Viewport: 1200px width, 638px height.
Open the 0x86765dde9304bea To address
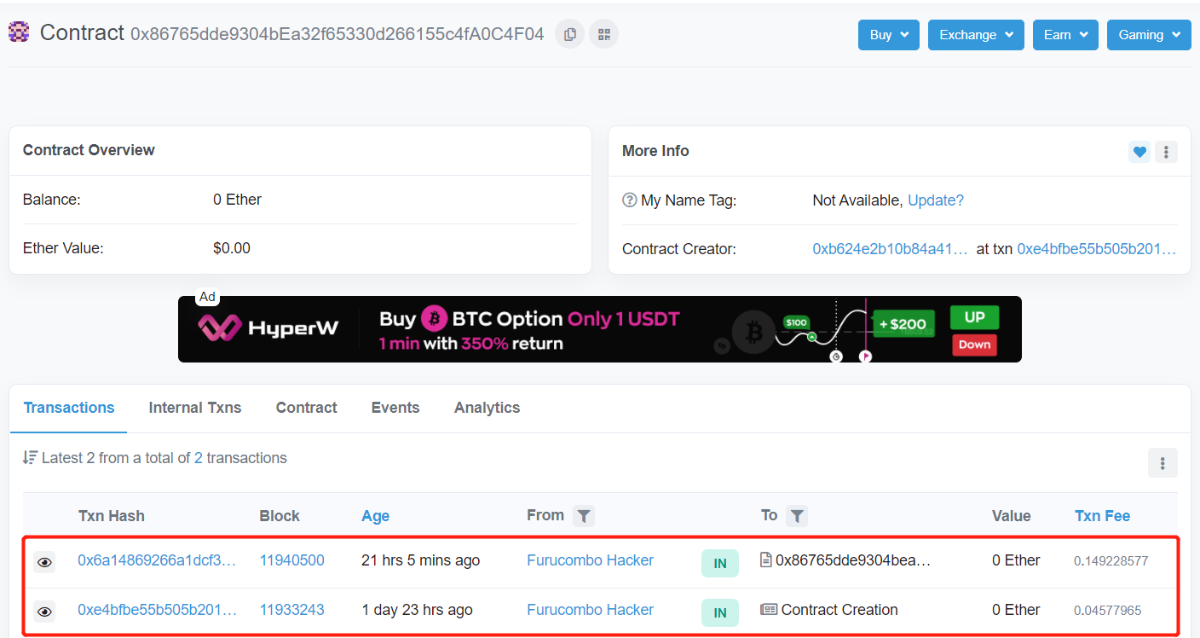coord(853,560)
